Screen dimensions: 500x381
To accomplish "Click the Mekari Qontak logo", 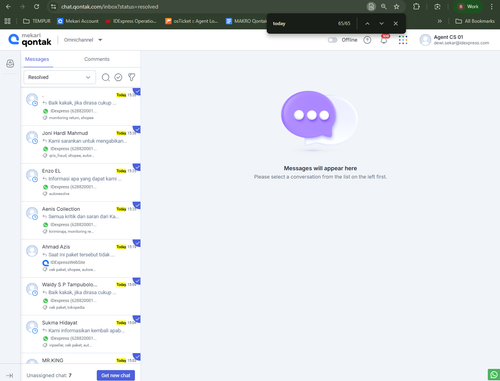I will coord(30,40).
